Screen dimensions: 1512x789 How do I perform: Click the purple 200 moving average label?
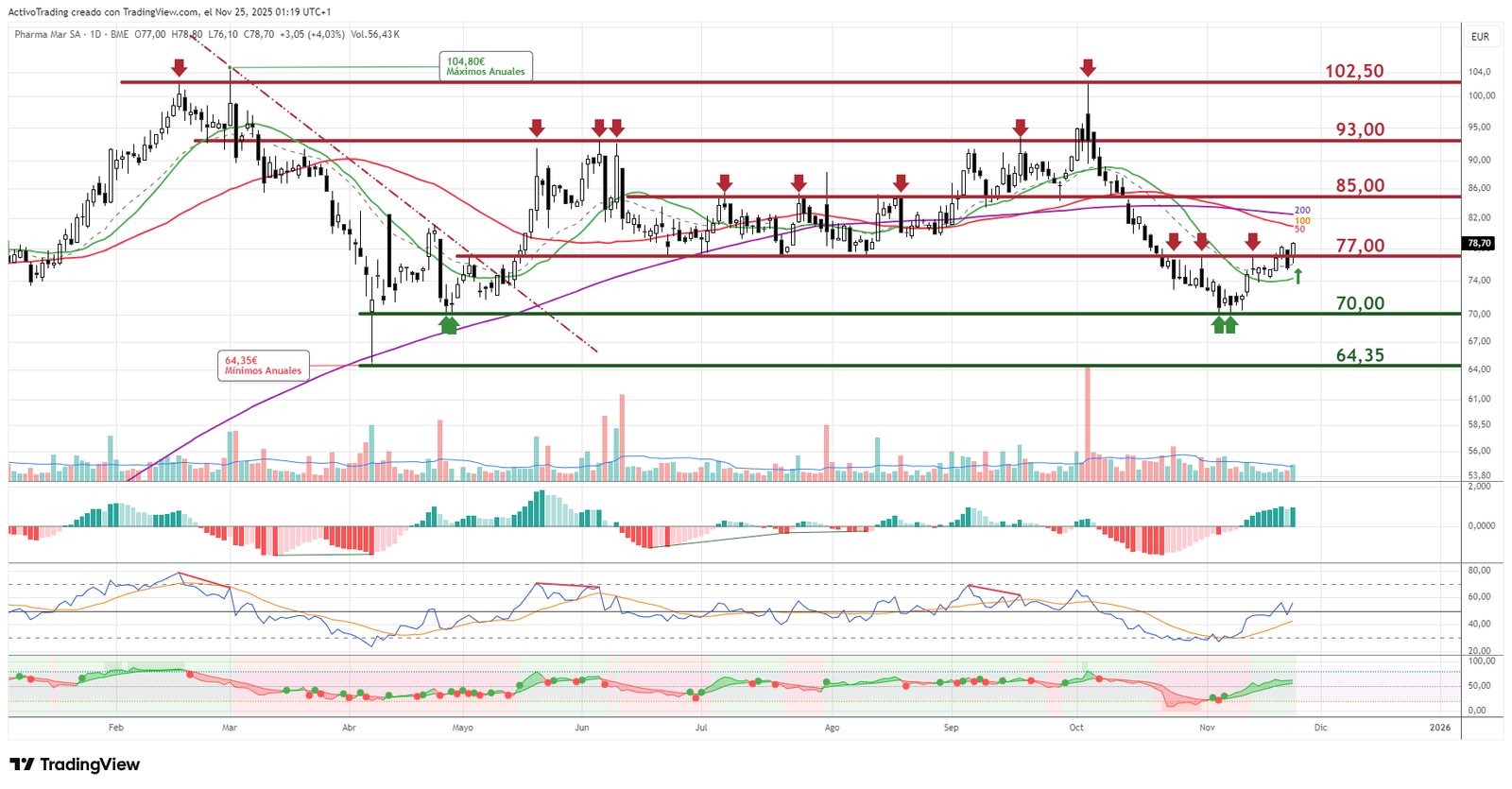click(1302, 211)
